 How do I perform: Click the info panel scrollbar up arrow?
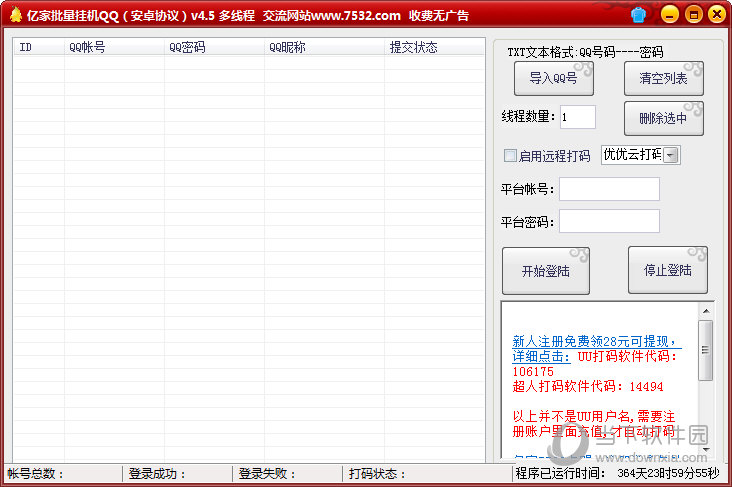coord(706,311)
